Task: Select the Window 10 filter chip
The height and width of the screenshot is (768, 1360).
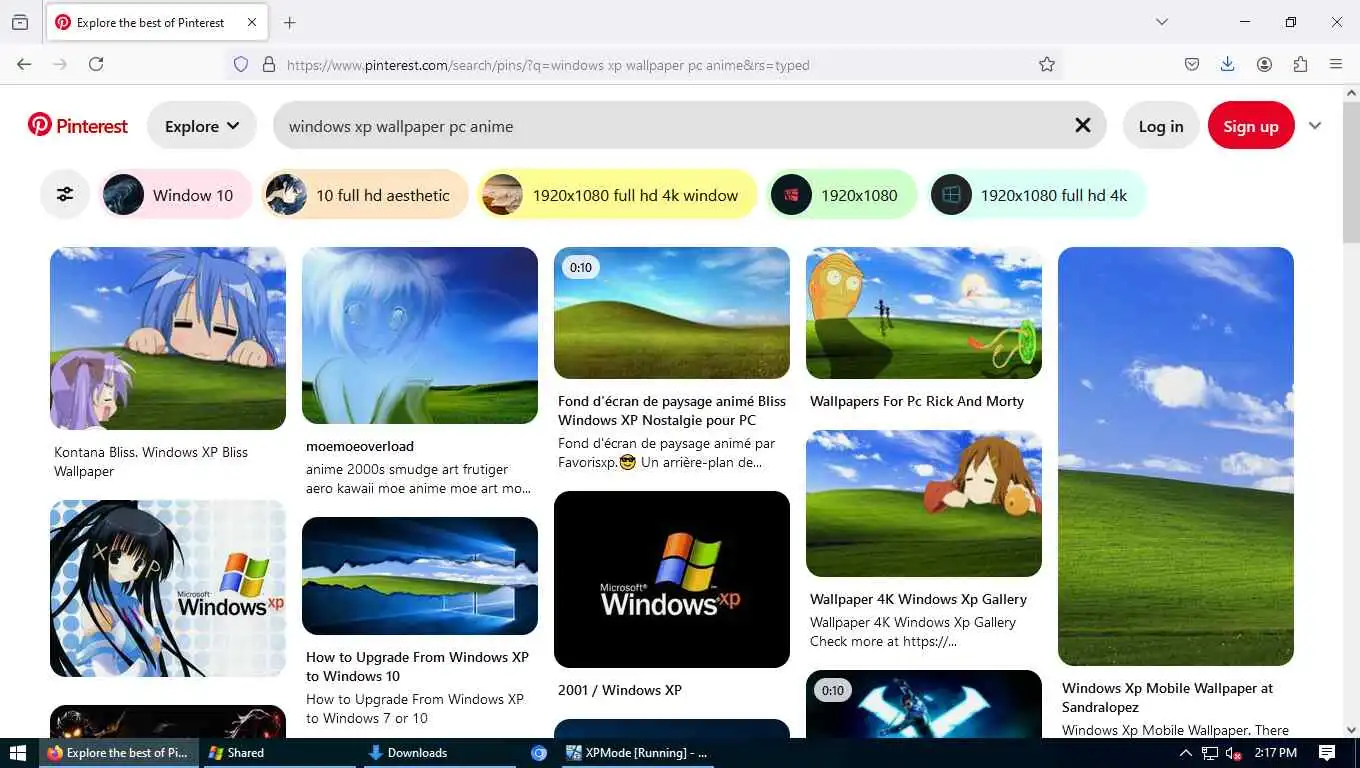Action: point(175,195)
